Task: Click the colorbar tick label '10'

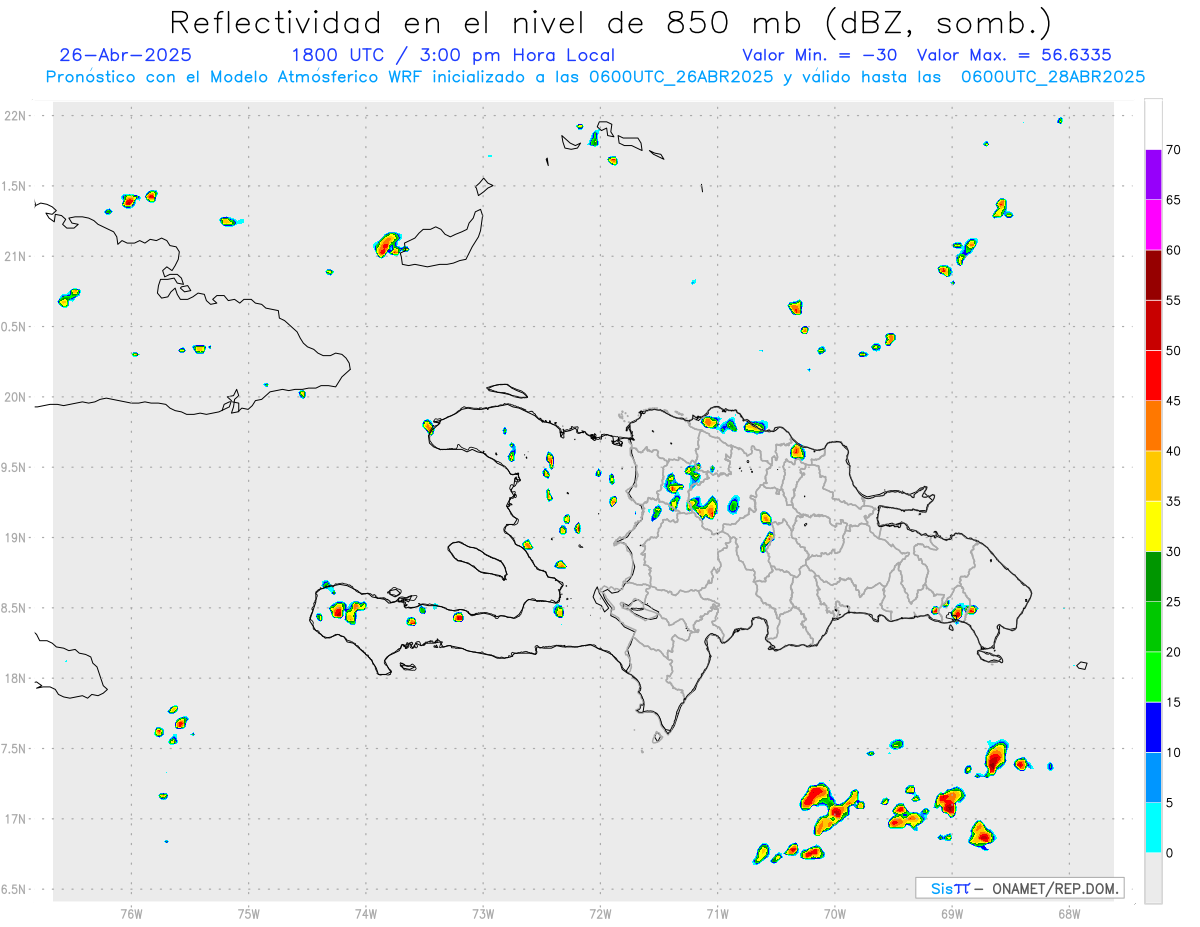Action: click(1173, 752)
